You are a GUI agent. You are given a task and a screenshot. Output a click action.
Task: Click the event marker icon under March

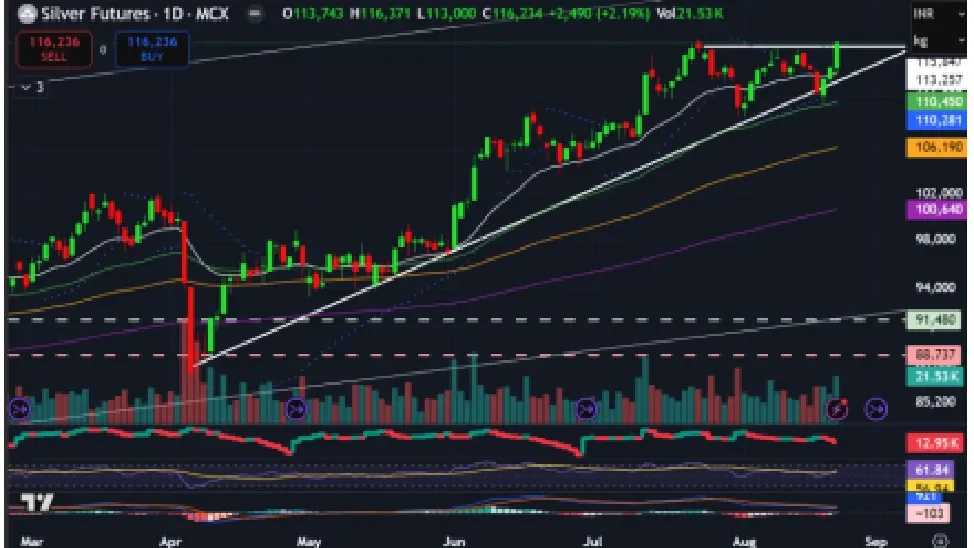tap(20, 409)
